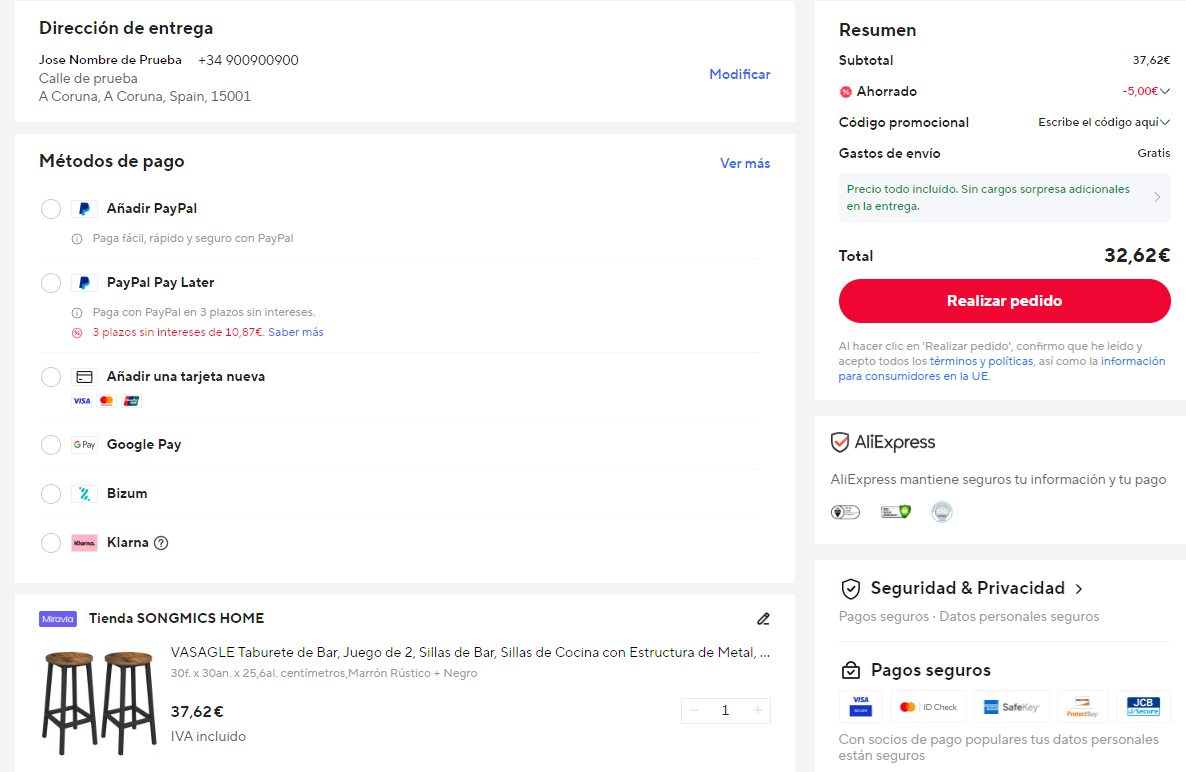Open the Klarna help question mark
The width and height of the screenshot is (1186, 772).
(x=161, y=543)
